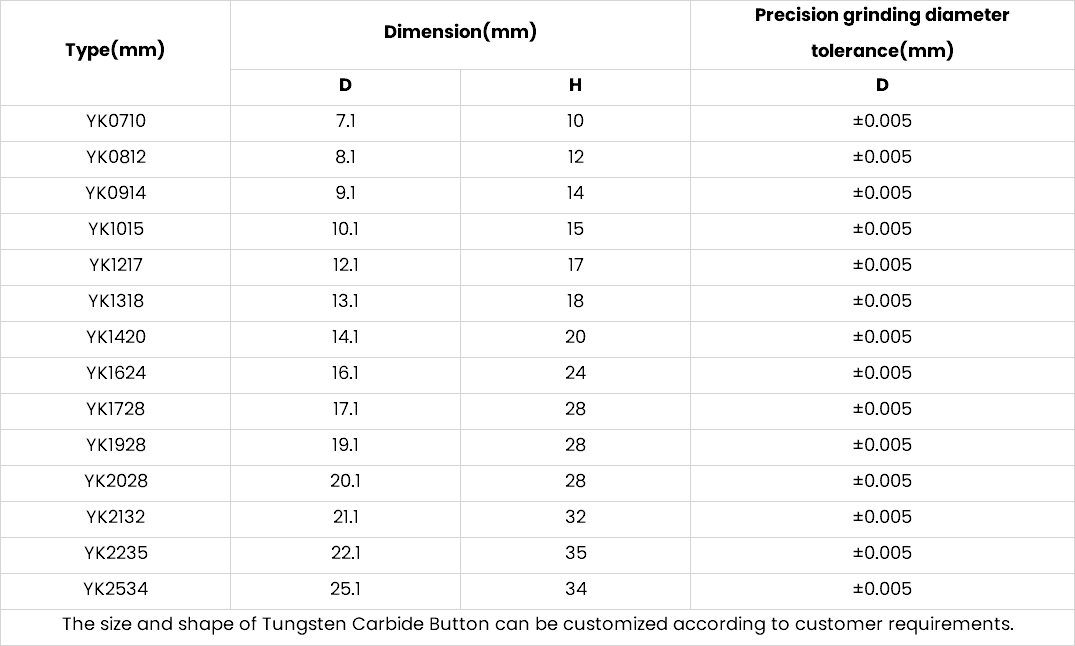
Task: Click the height value 17
Action: (575, 265)
